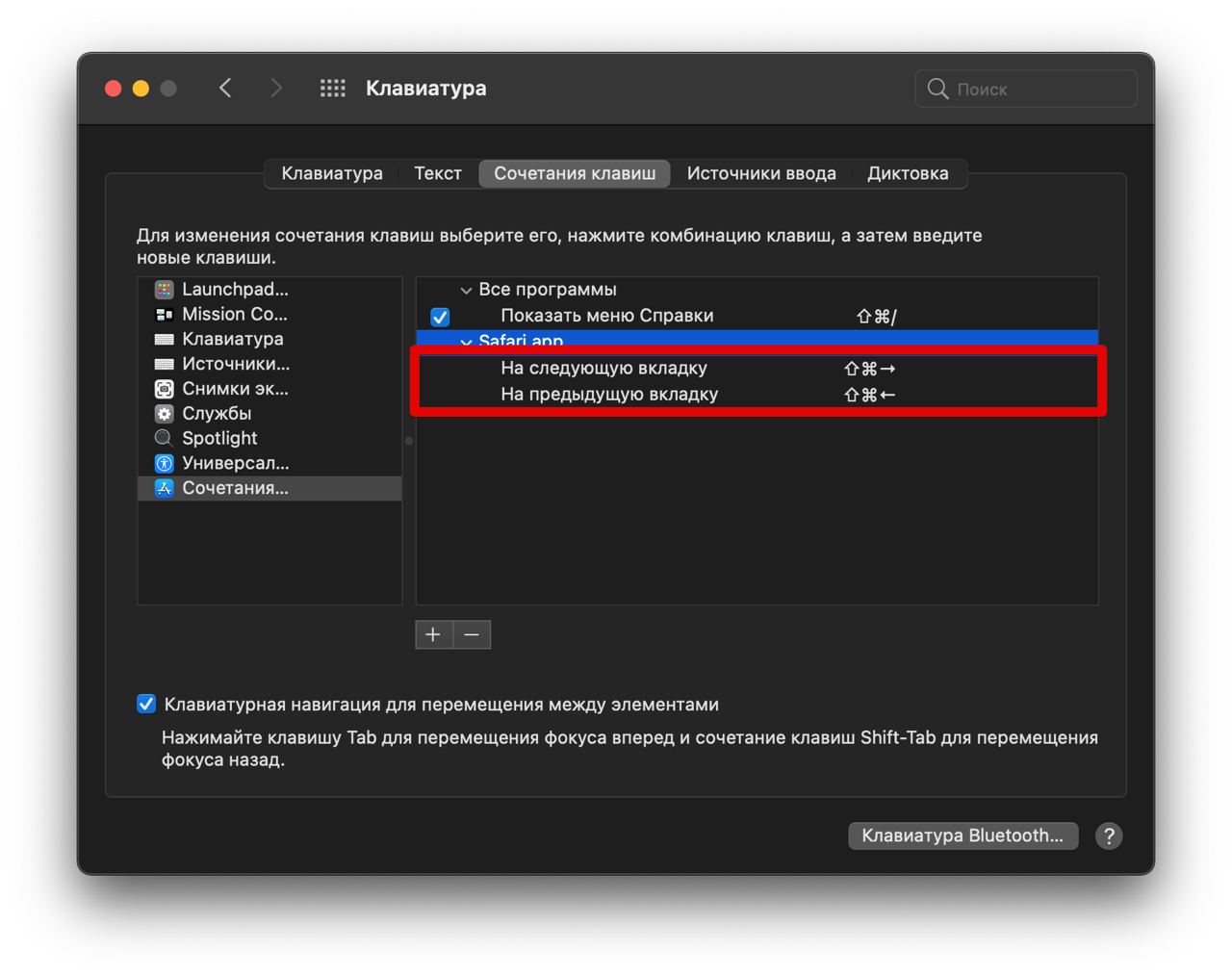Viewport: 1232px width, 977px height.
Task: Open Клавиатура Bluetooth settings button
Action: coord(962,836)
